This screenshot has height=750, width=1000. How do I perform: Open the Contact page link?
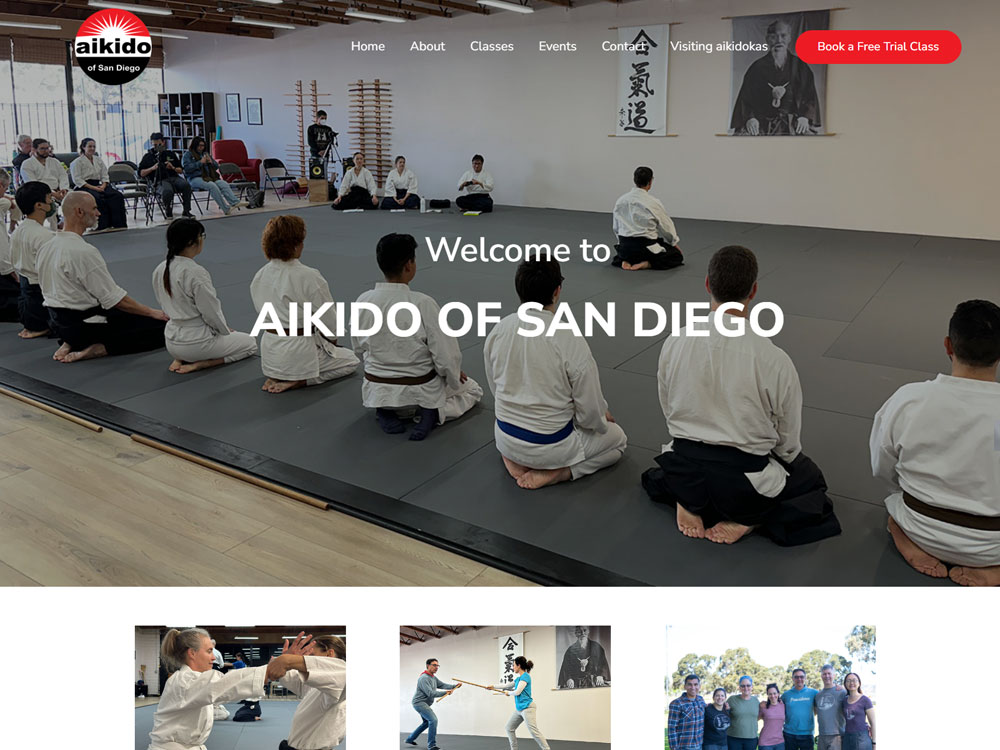point(623,47)
